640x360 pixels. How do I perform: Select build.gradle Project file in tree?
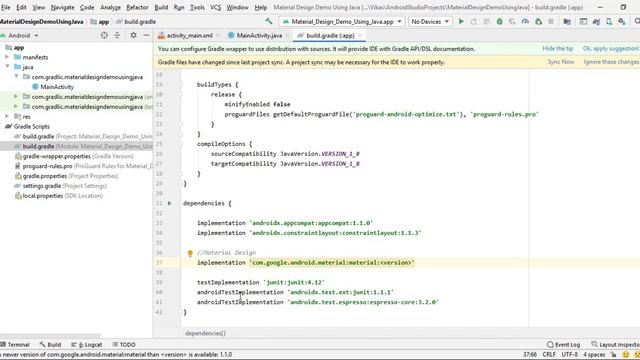coord(83,136)
